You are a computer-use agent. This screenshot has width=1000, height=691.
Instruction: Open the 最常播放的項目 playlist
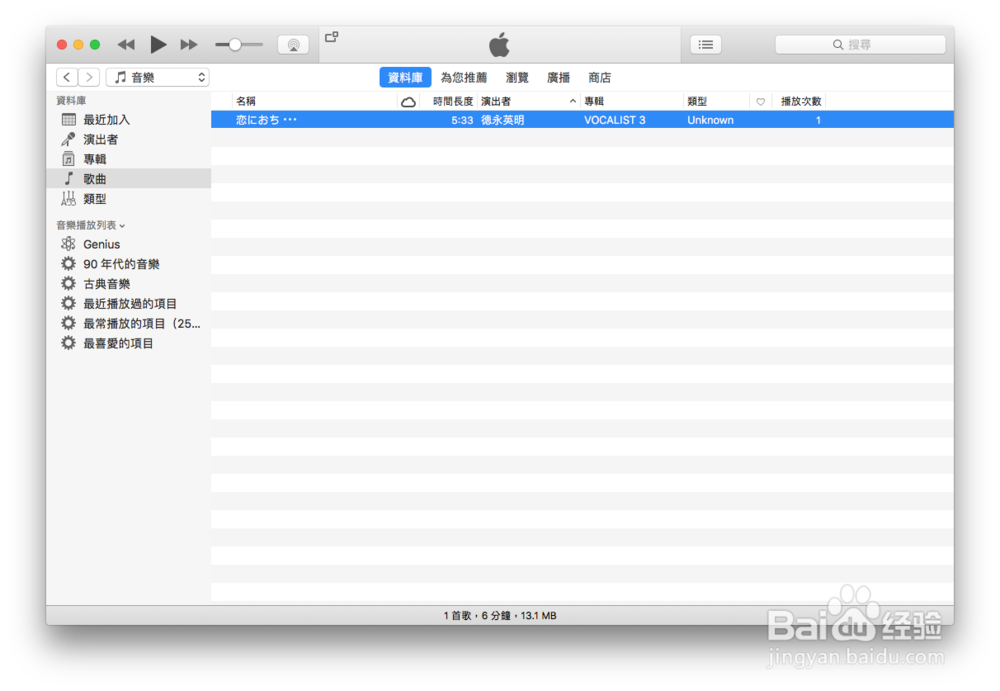pyautogui.click(x=129, y=323)
